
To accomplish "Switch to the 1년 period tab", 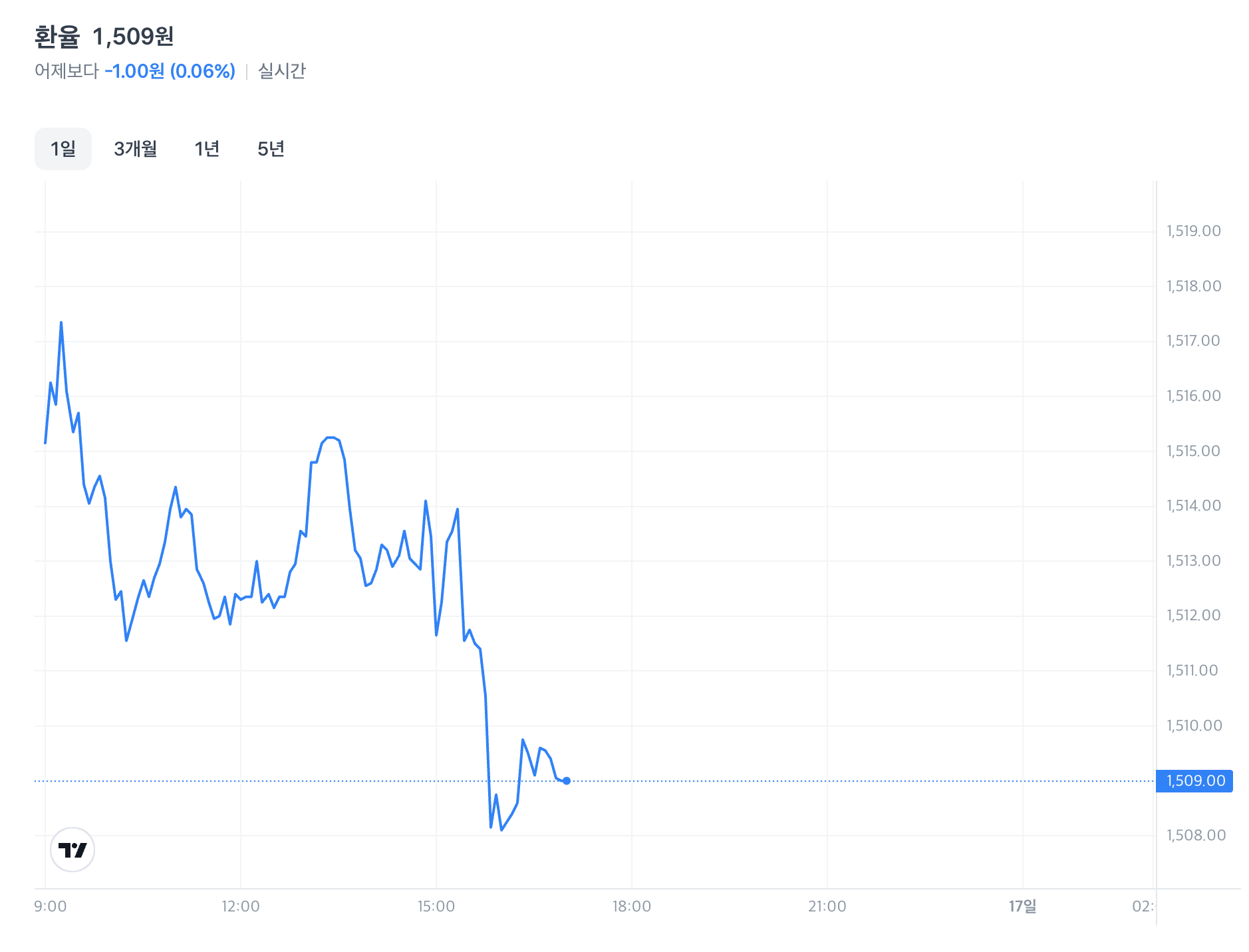I will click(207, 149).
